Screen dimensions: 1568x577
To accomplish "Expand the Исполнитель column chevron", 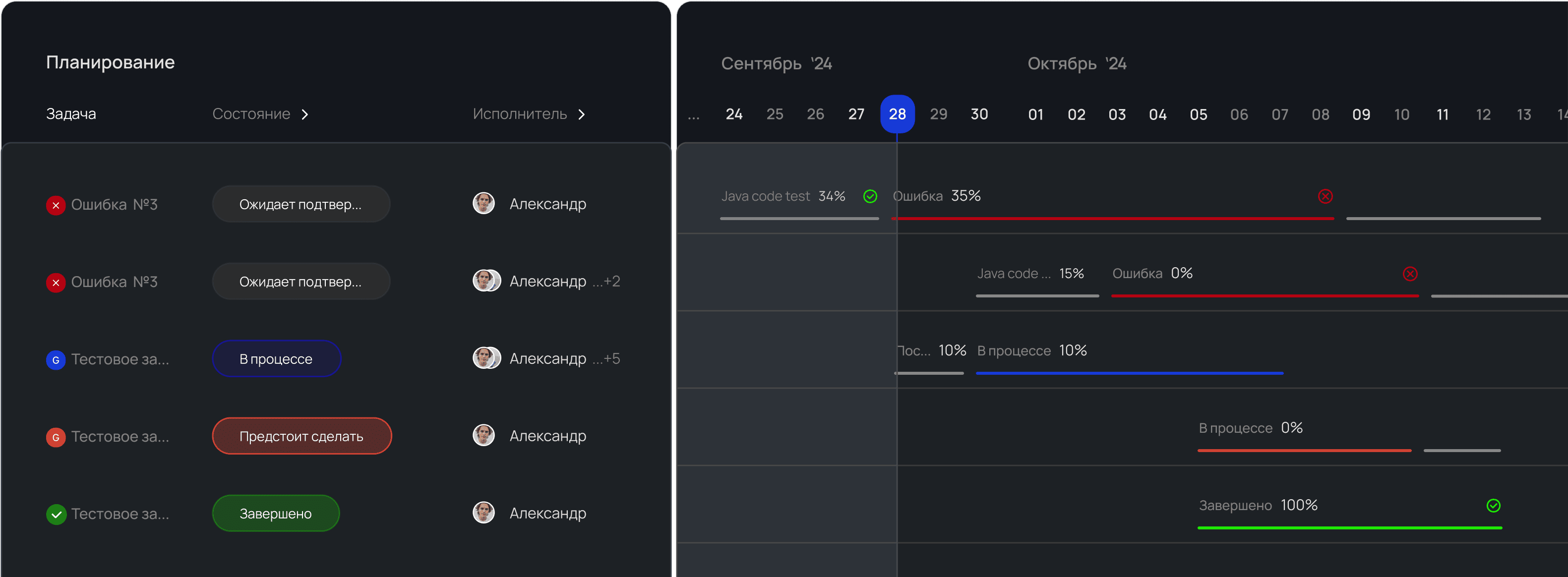I will [581, 115].
